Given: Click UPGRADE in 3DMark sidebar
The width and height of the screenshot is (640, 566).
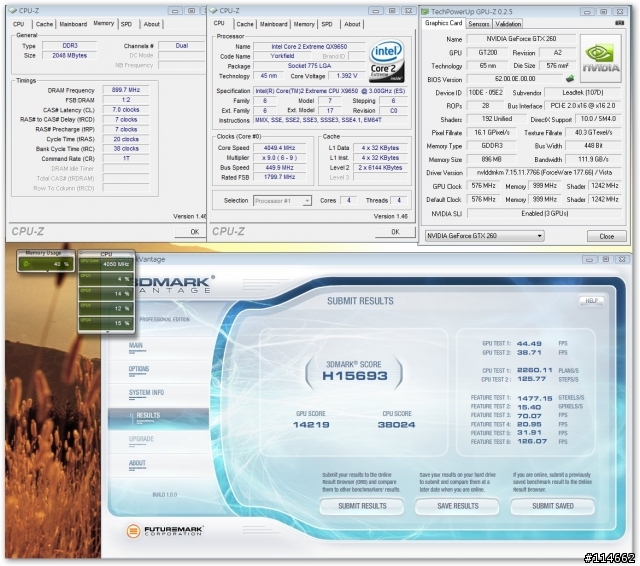Looking at the screenshot, I should [141, 439].
